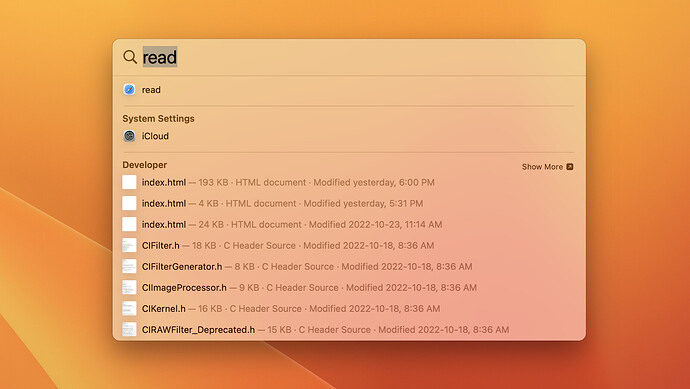
Task: Open index.html modified 2022-10-23
Action: [349, 224]
